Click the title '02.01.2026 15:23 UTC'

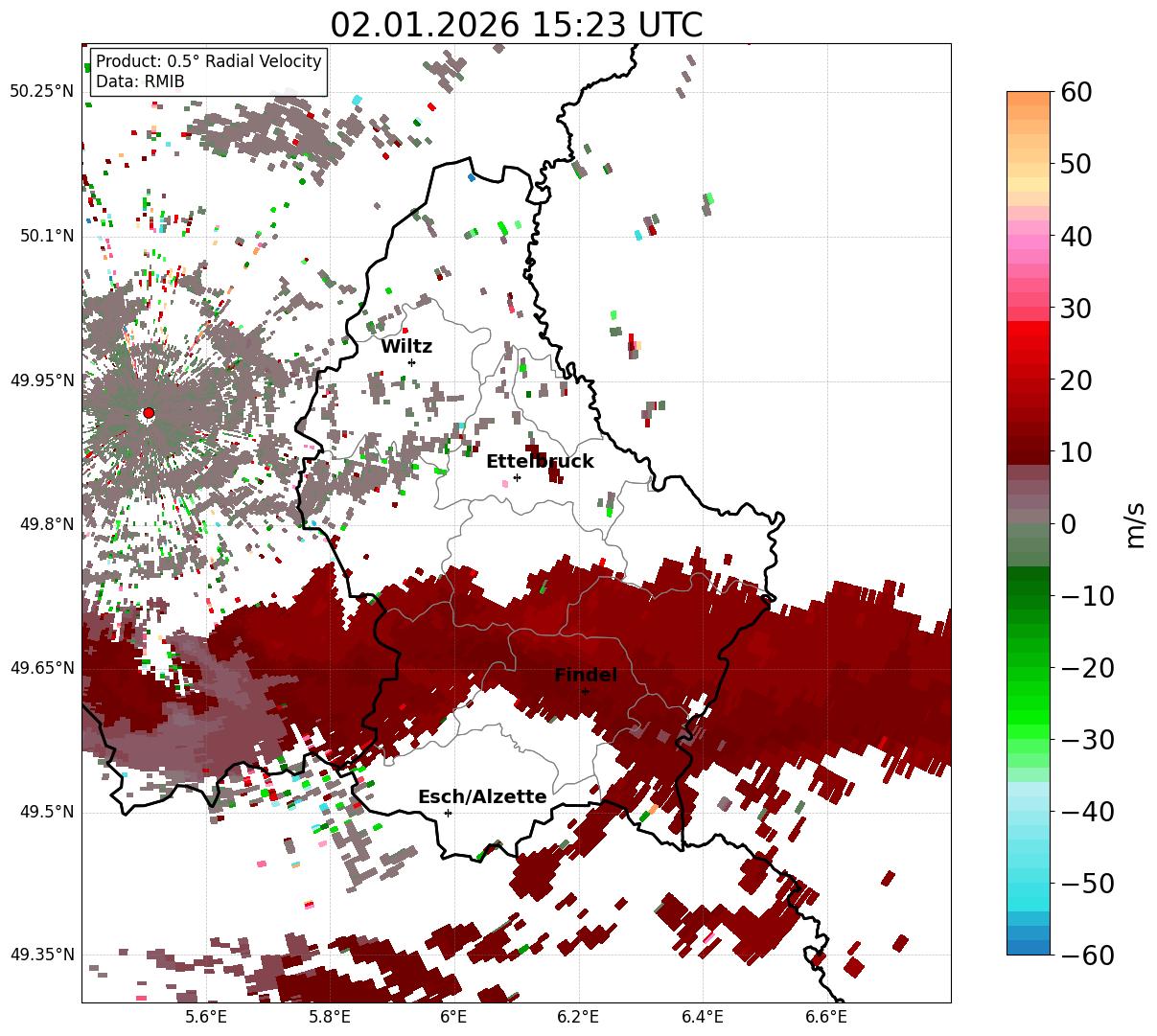click(517, 25)
